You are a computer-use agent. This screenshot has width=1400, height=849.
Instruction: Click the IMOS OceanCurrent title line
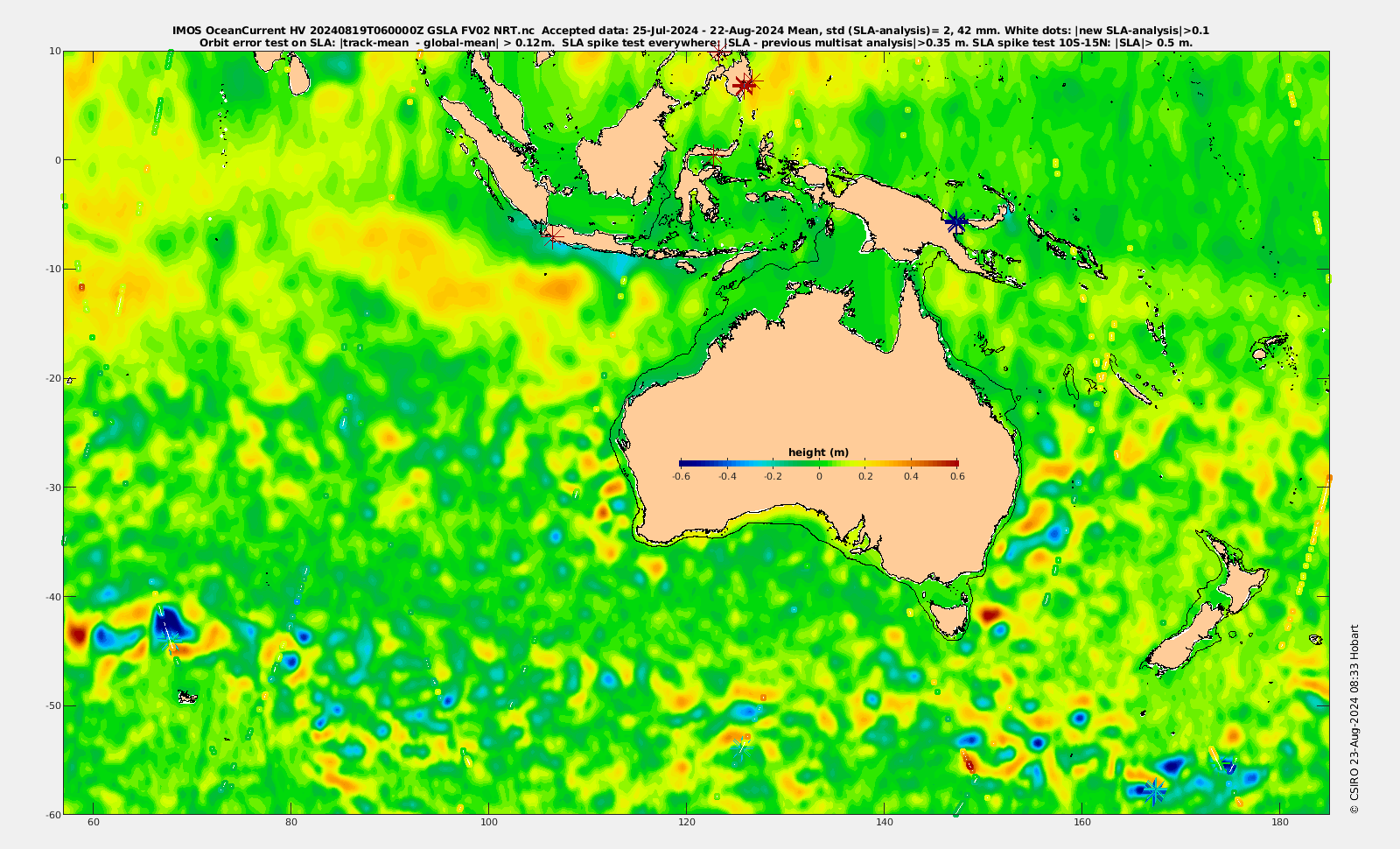click(x=691, y=30)
